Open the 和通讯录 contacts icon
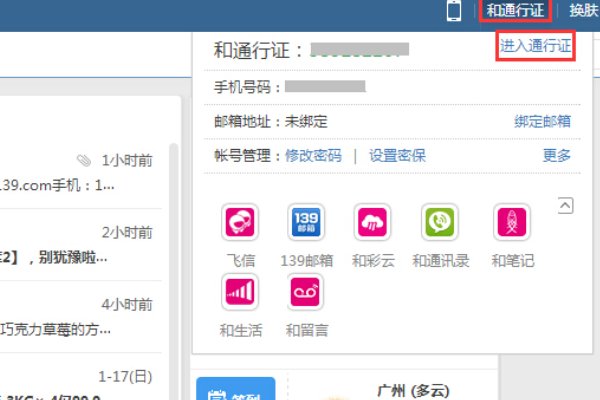600x400 pixels. click(440, 222)
